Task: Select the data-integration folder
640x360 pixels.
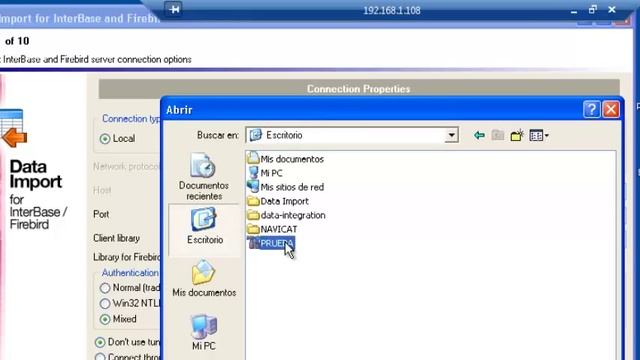Action: (x=287, y=215)
